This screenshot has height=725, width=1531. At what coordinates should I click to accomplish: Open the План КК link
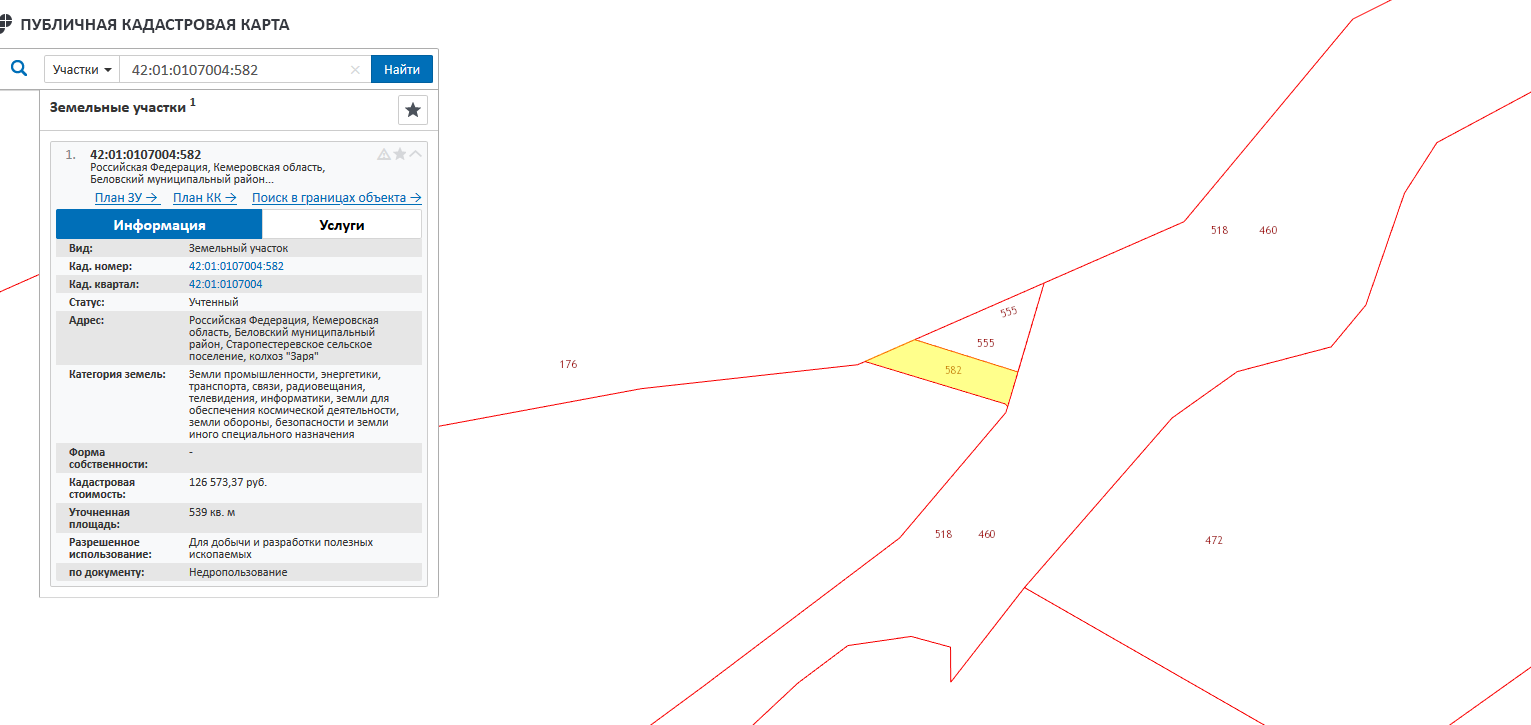click(205, 198)
